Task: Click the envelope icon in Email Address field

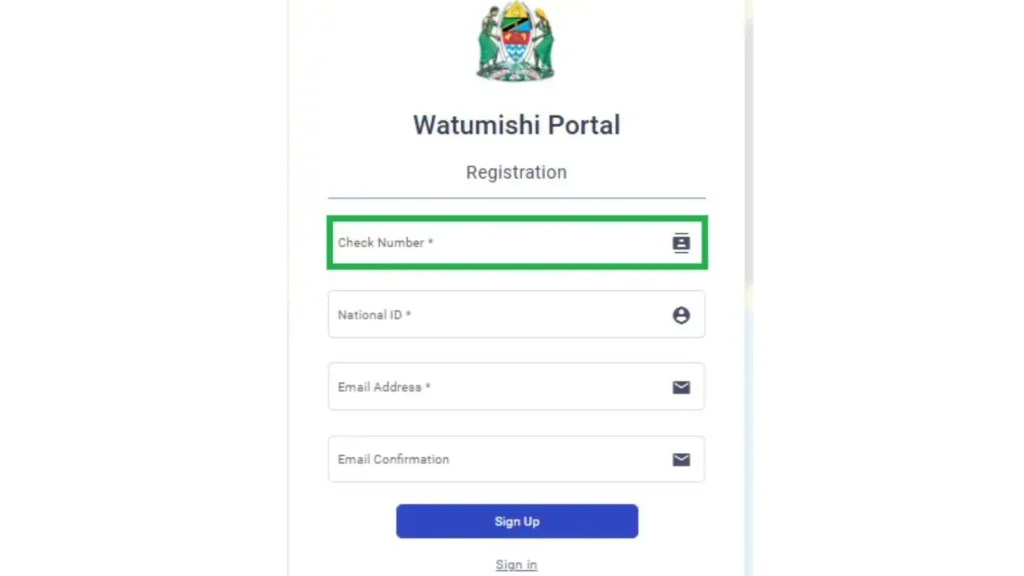Action: pos(681,387)
